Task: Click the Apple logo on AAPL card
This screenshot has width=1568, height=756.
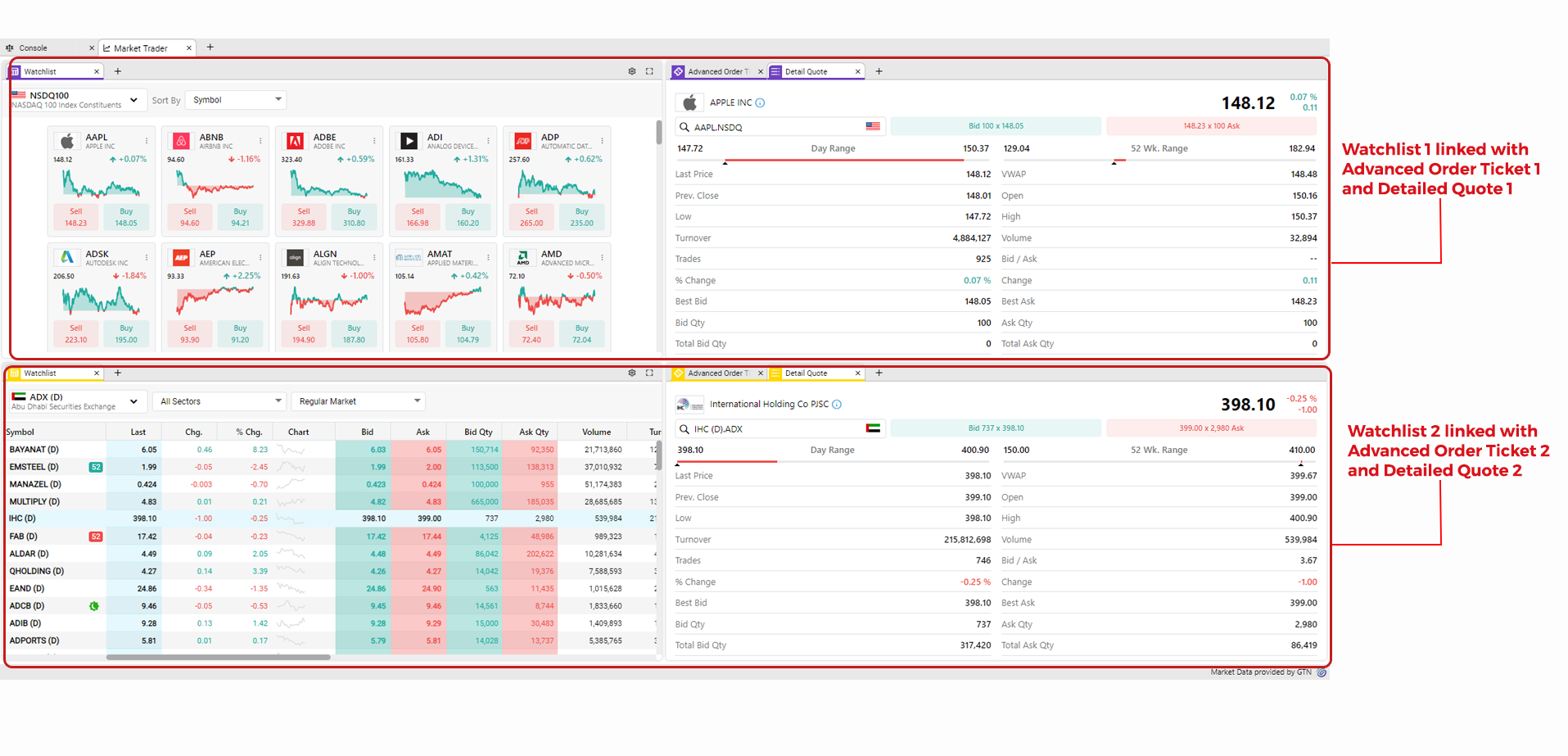Action: click(x=68, y=141)
